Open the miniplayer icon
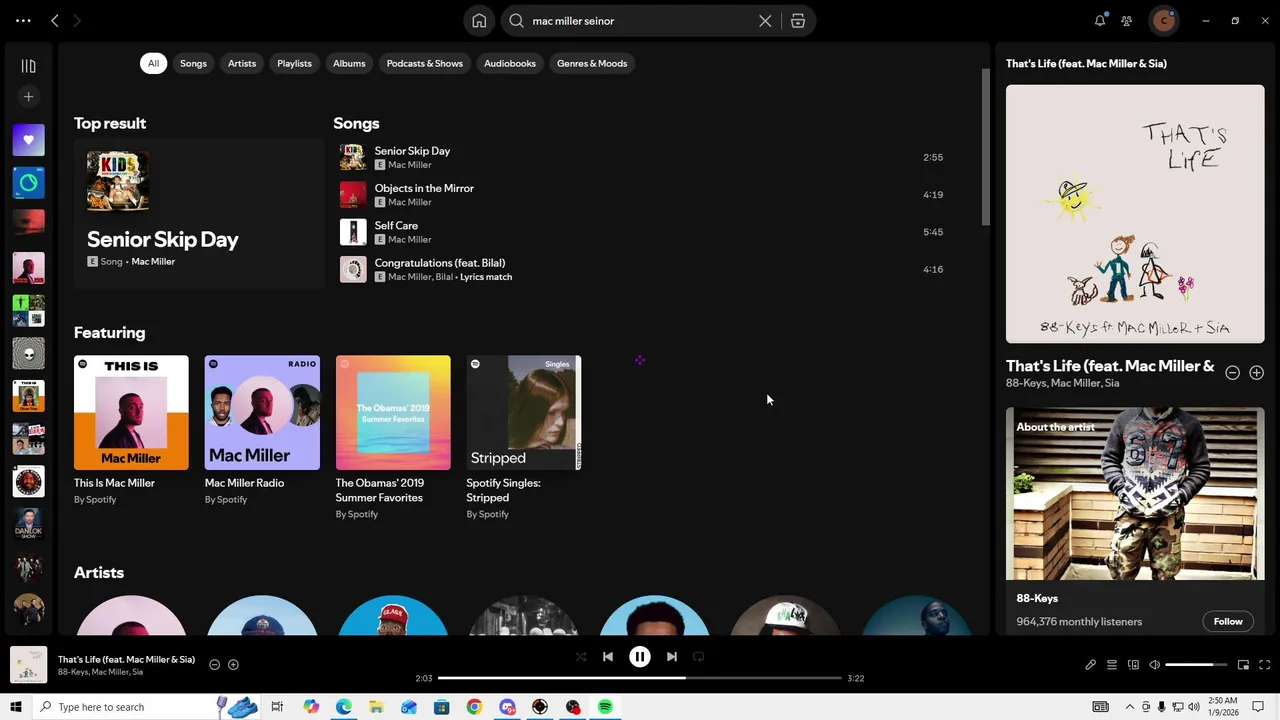Screen dimensions: 1280x720 point(1243,665)
